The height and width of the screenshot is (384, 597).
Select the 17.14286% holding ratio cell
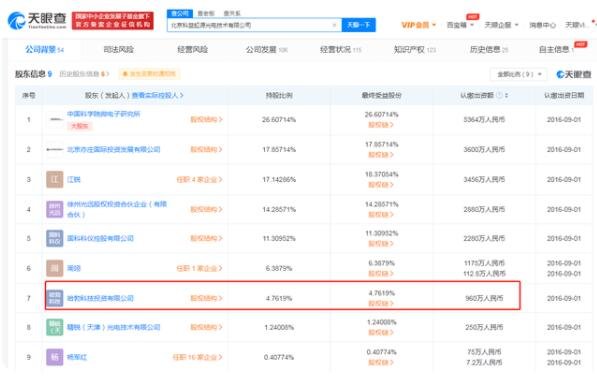279,180
